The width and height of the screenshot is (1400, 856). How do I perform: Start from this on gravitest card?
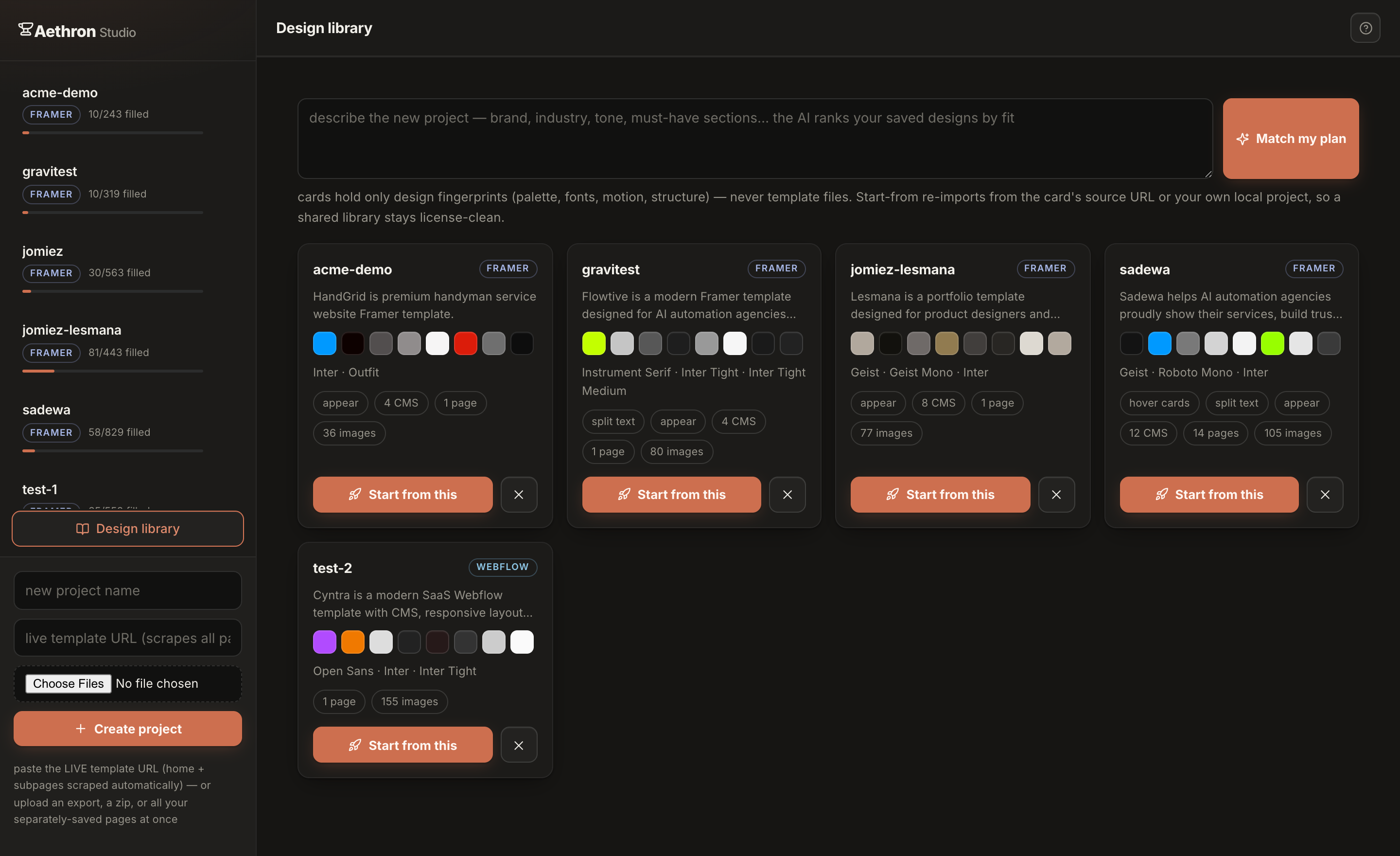point(671,495)
